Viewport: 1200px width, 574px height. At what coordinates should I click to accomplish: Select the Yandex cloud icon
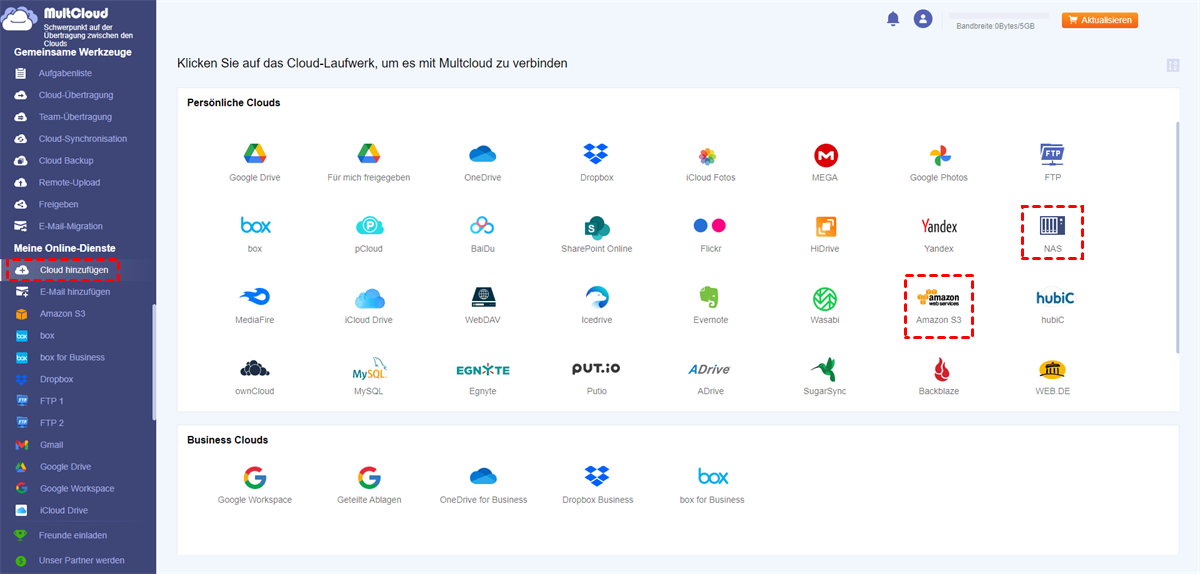pos(939,226)
